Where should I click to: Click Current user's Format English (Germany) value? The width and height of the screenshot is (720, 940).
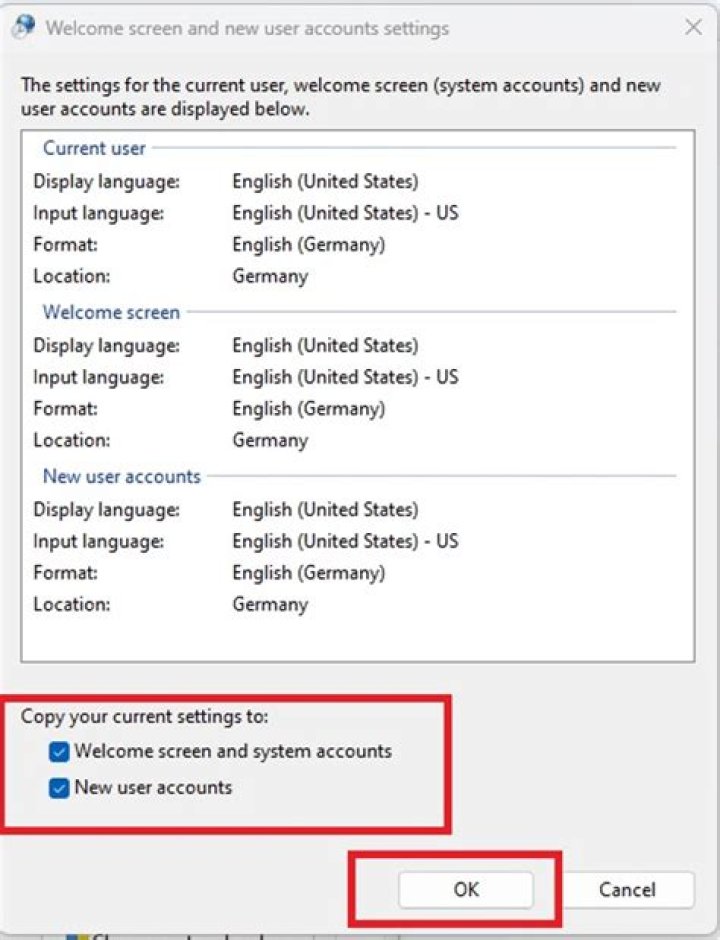309,245
